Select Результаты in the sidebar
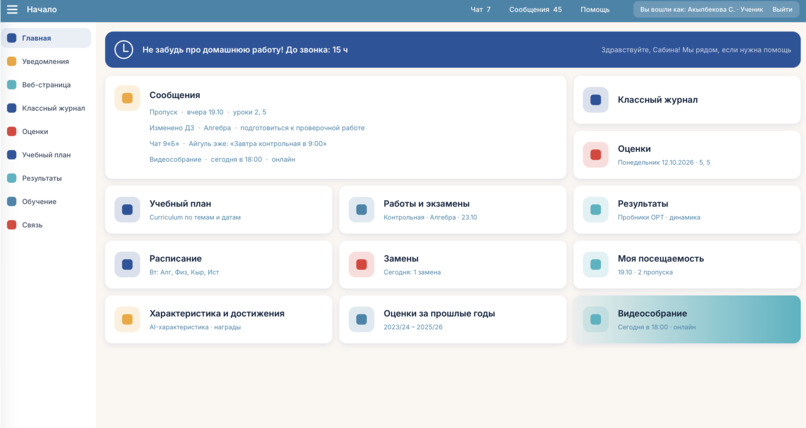The image size is (806, 428). (46, 178)
